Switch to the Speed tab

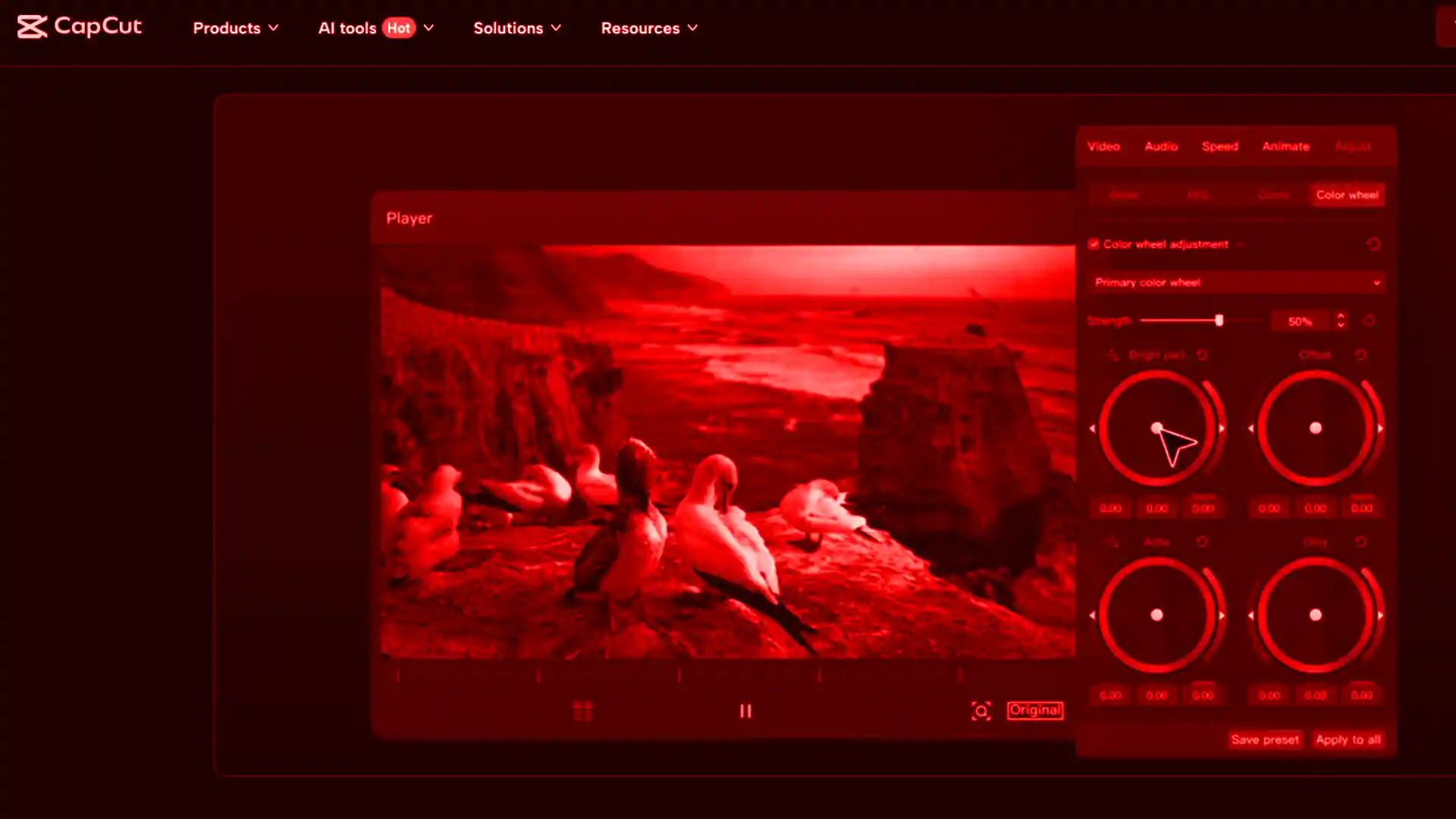[1219, 146]
